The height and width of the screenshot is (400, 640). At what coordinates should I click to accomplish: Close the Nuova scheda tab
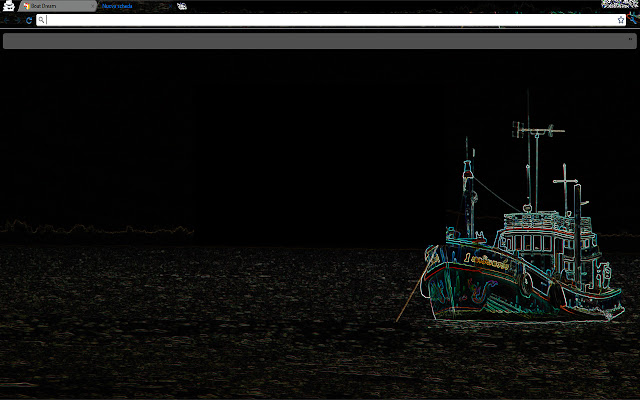click(x=171, y=6)
